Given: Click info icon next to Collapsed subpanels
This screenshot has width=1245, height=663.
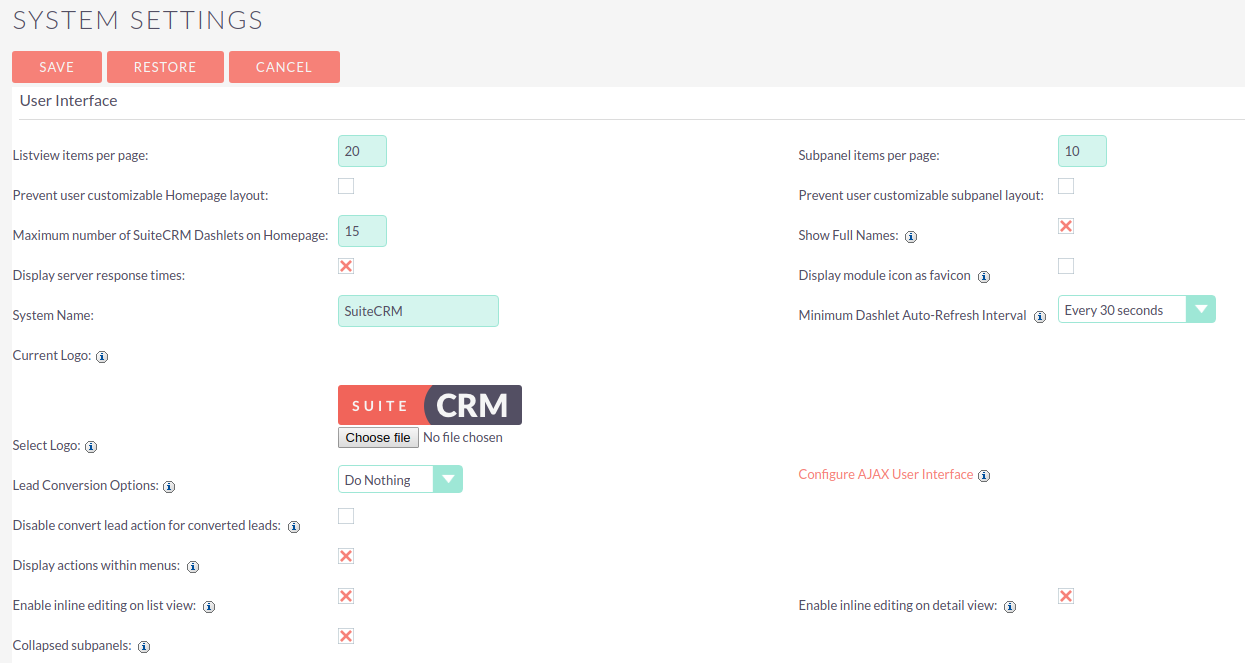Looking at the screenshot, I should [x=144, y=646].
